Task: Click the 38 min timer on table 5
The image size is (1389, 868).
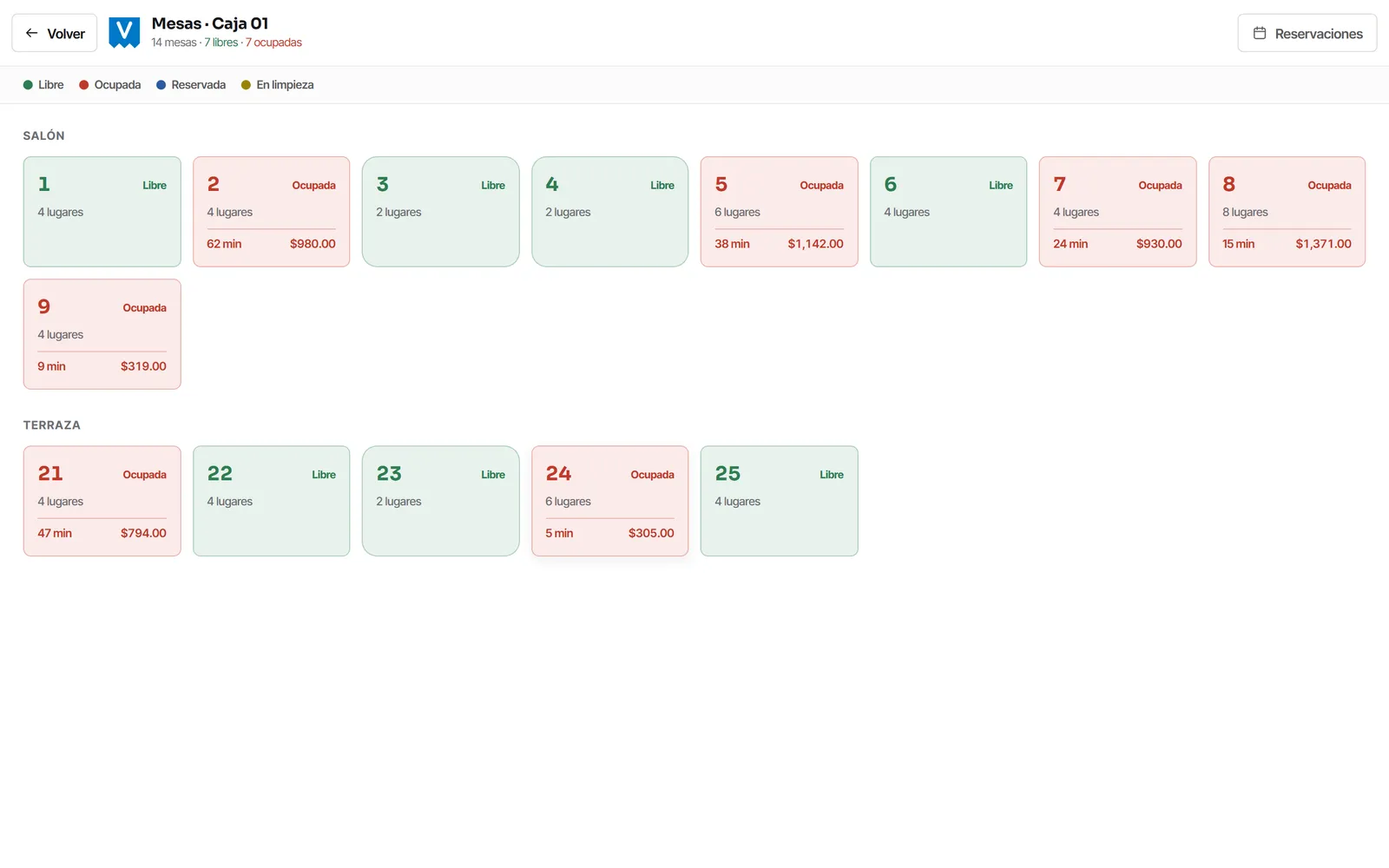Action: (x=732, y=244)
